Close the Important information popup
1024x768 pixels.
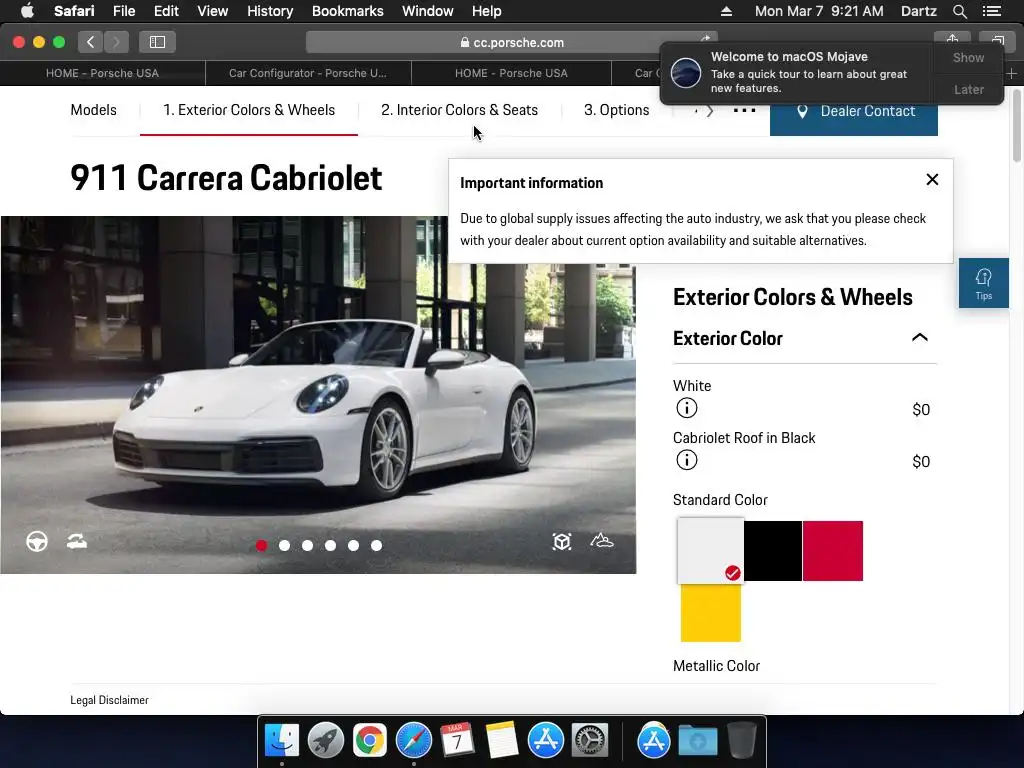pos(932,180)
